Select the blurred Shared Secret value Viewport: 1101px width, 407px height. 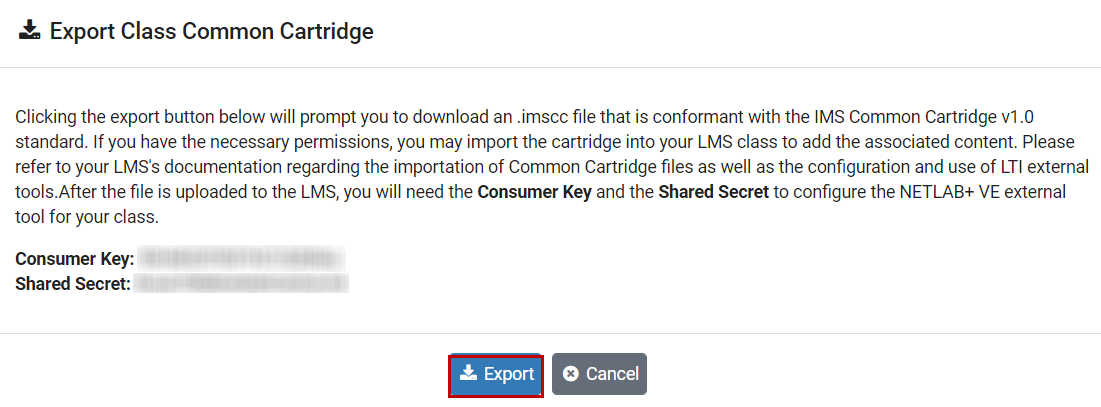tap(241, 284)
